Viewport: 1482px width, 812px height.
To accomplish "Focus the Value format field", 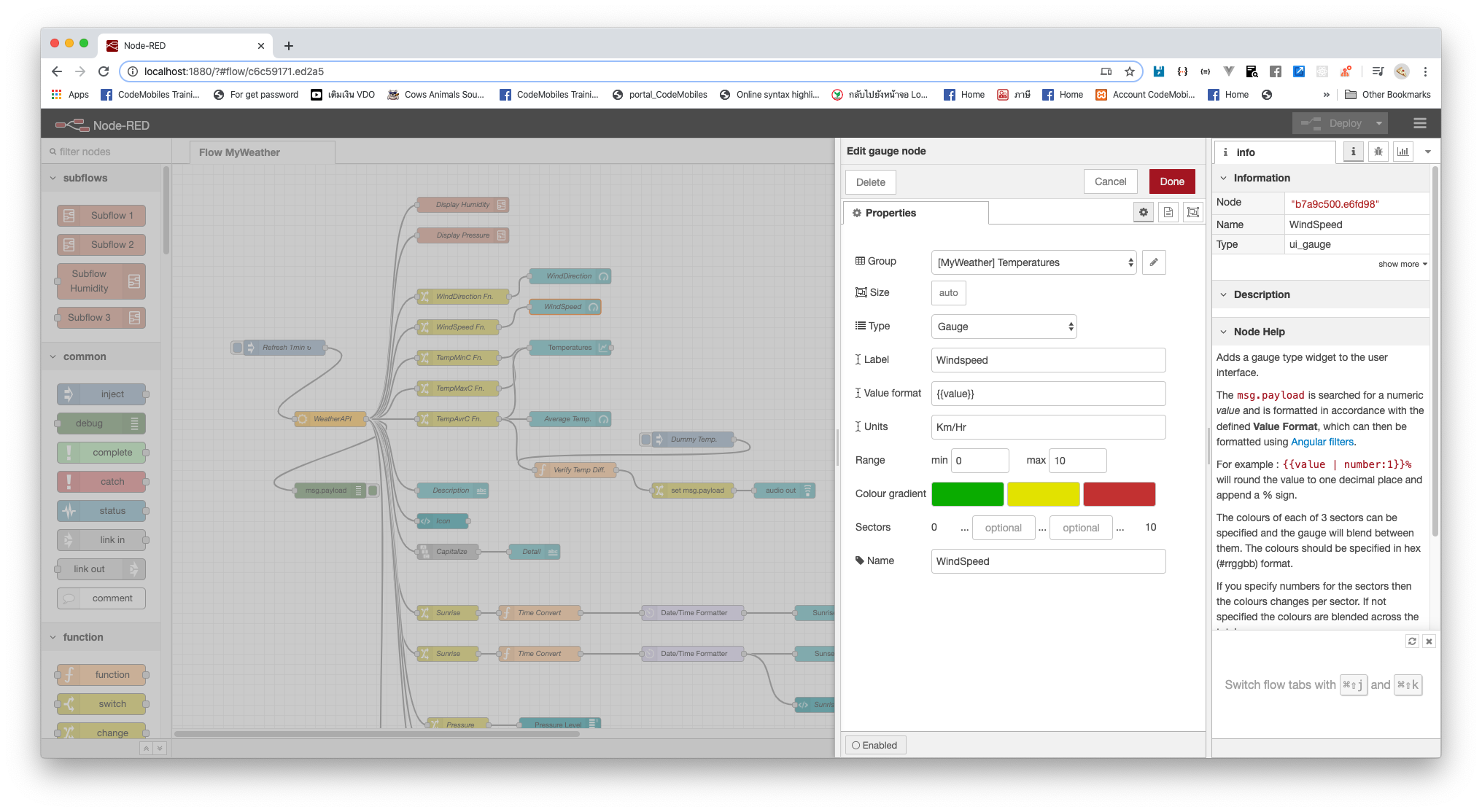I will tap(1048, 394).
